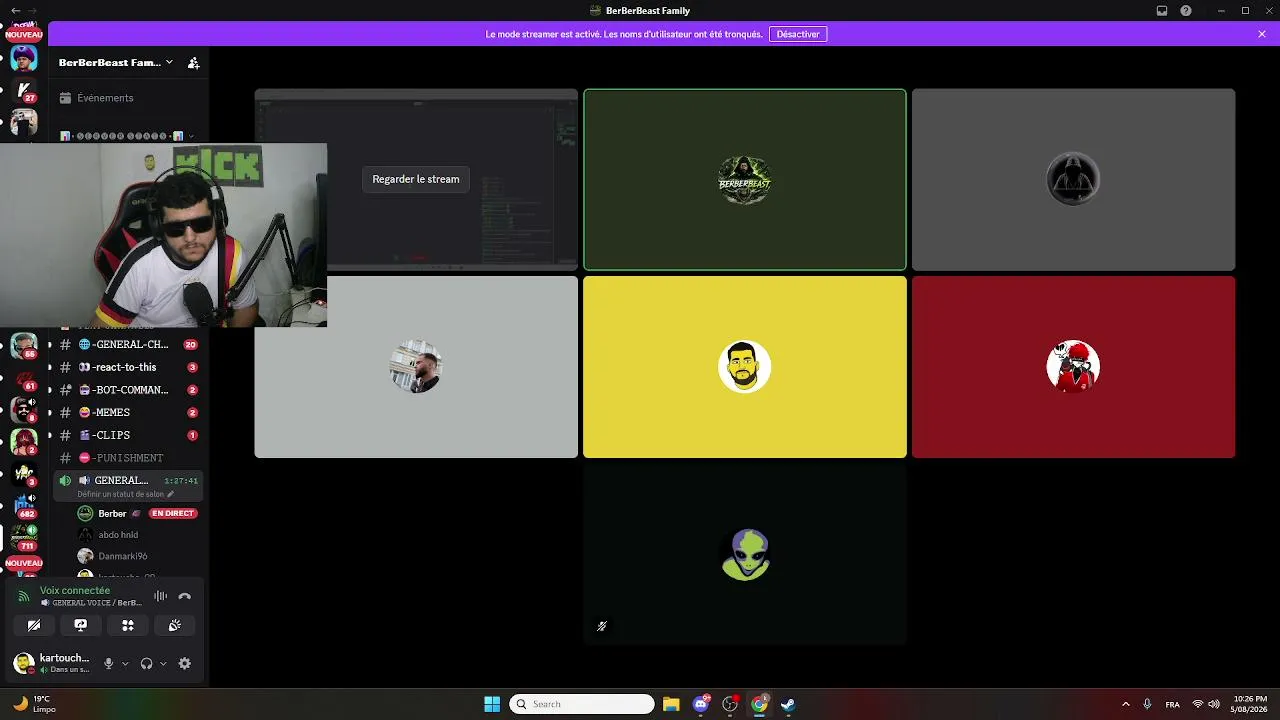Click user Berber in voice list
The image size is (1280, 720).
pos(112,513)
